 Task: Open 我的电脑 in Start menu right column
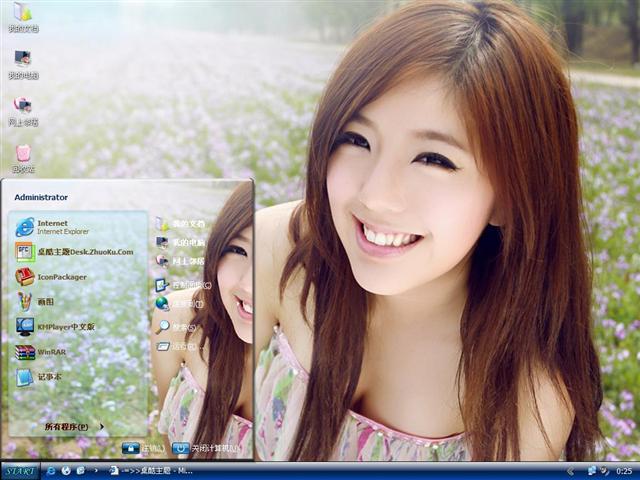pos(180,242)
